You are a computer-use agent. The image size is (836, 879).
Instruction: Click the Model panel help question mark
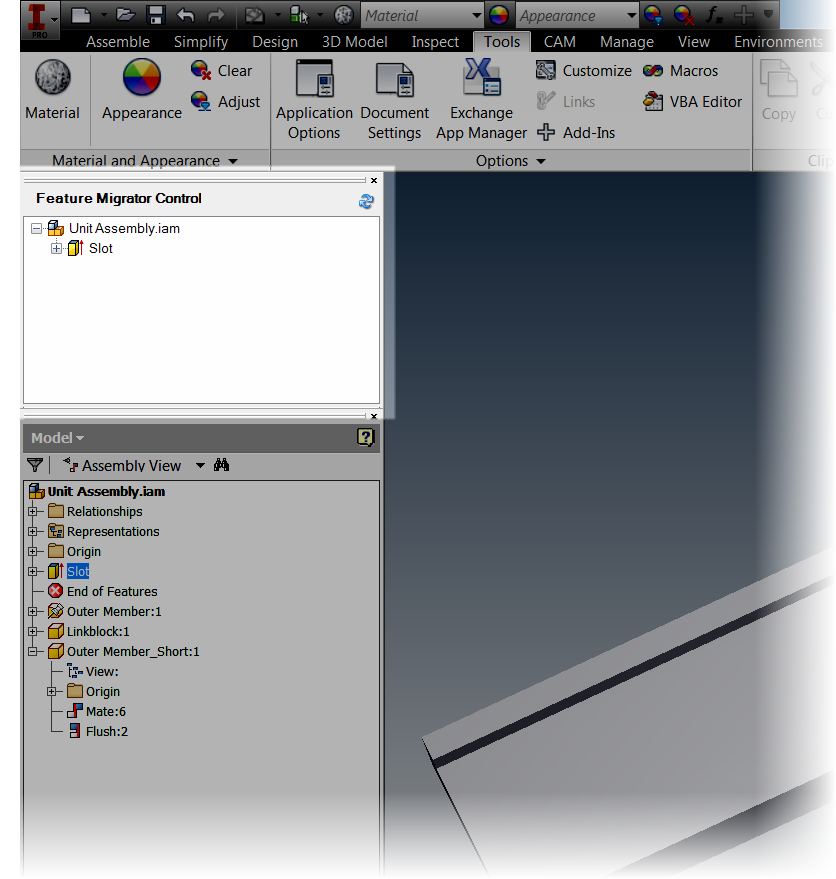(x=365, y=437)
